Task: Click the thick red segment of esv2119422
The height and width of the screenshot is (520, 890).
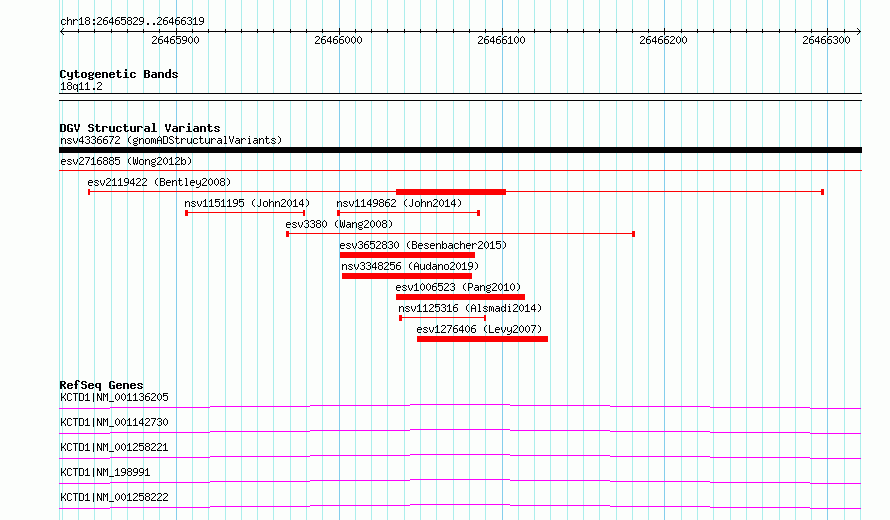Action: click(451, 192)
